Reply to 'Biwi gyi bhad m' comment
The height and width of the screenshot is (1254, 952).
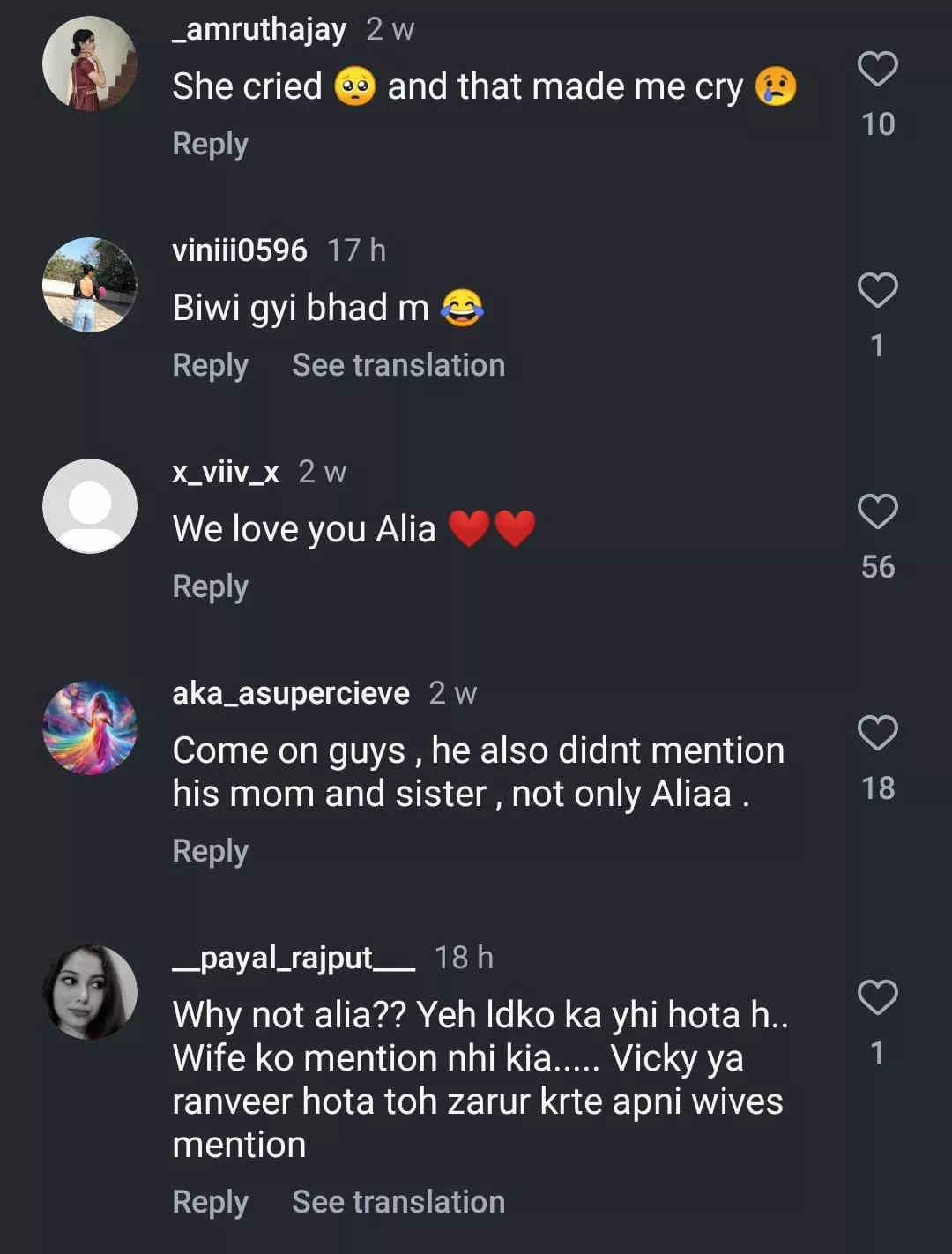click(x=210, y=365)
